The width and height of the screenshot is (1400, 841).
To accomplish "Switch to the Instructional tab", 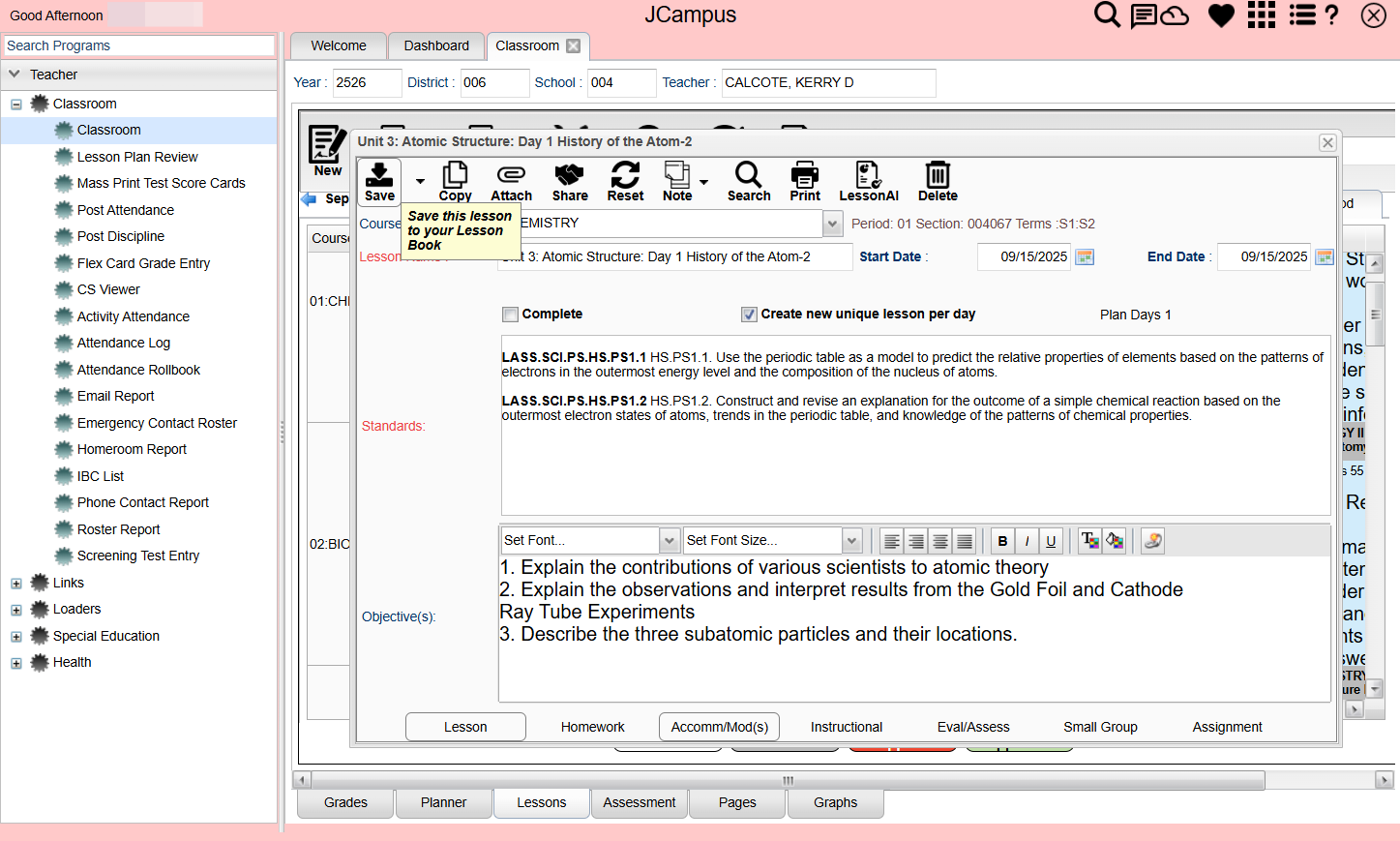I will coord(847,727).
